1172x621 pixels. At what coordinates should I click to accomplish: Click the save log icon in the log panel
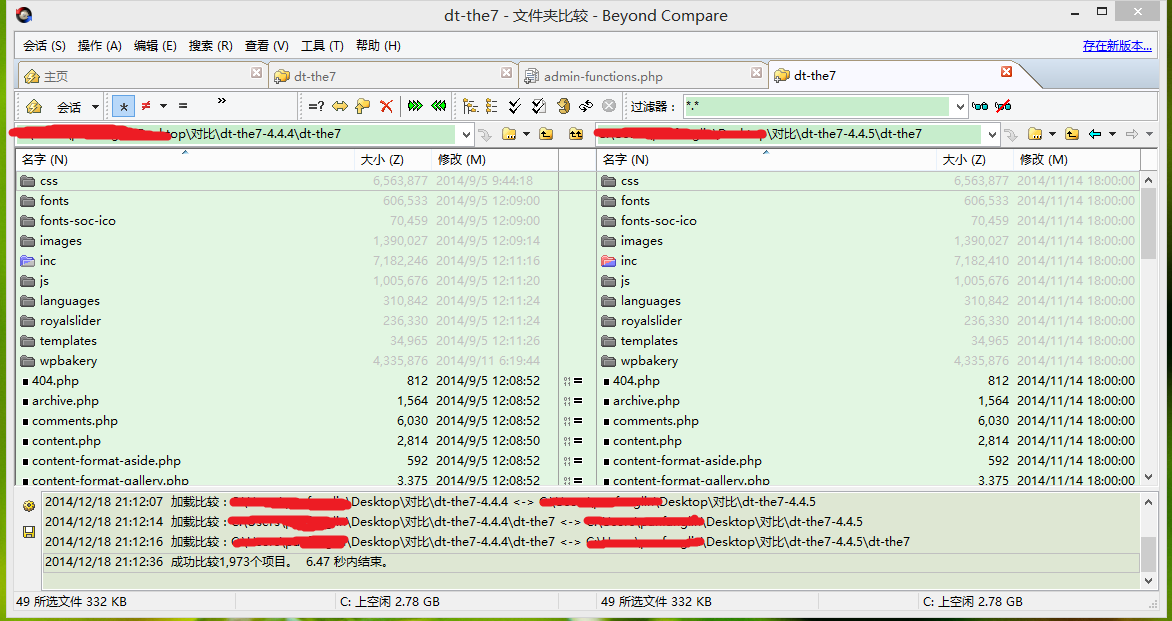click(29, 531)
